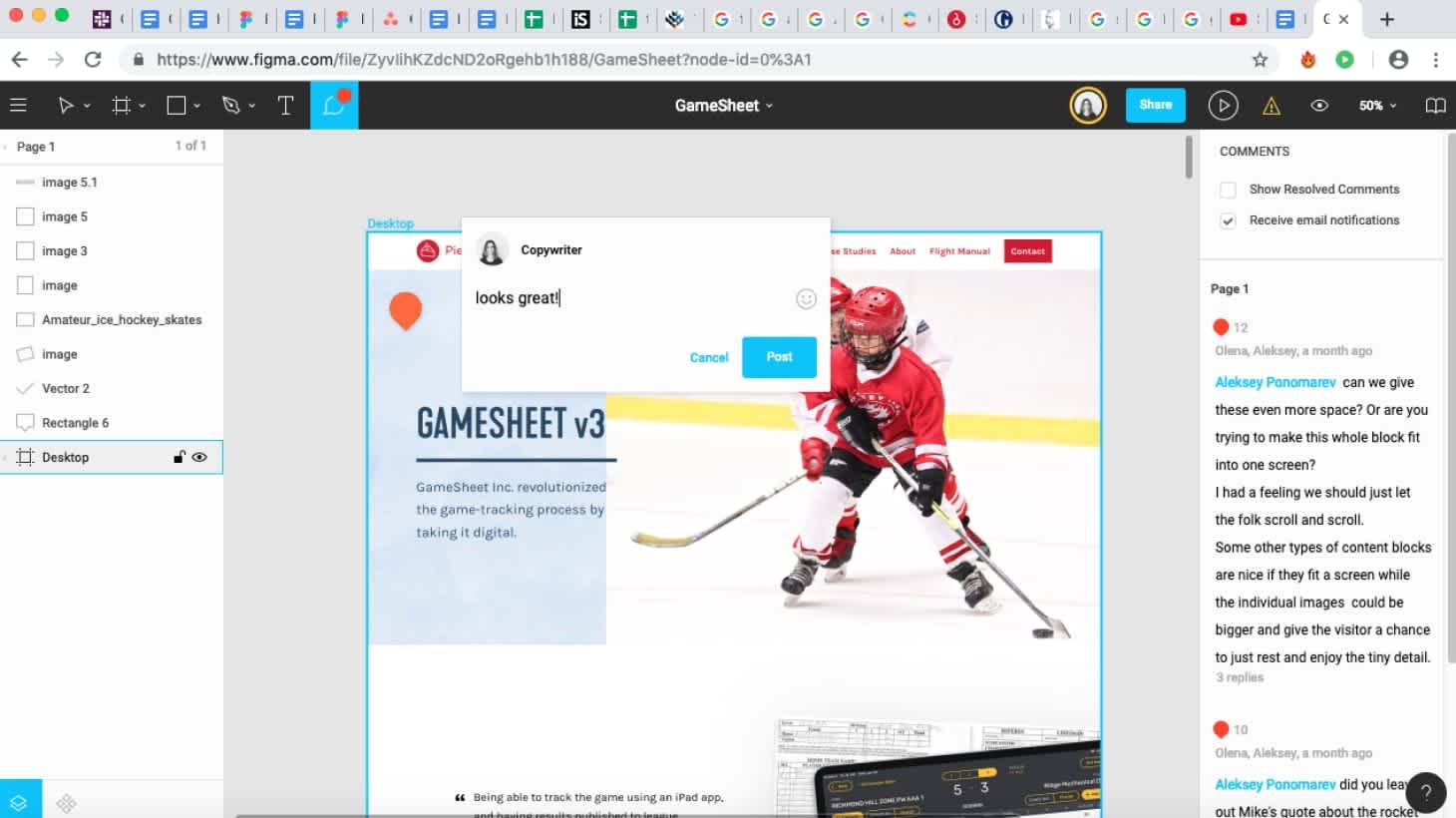Enable Show Resolved Comments checkbox
The height and width of the screenshot is (818, 1456).
1228,190
